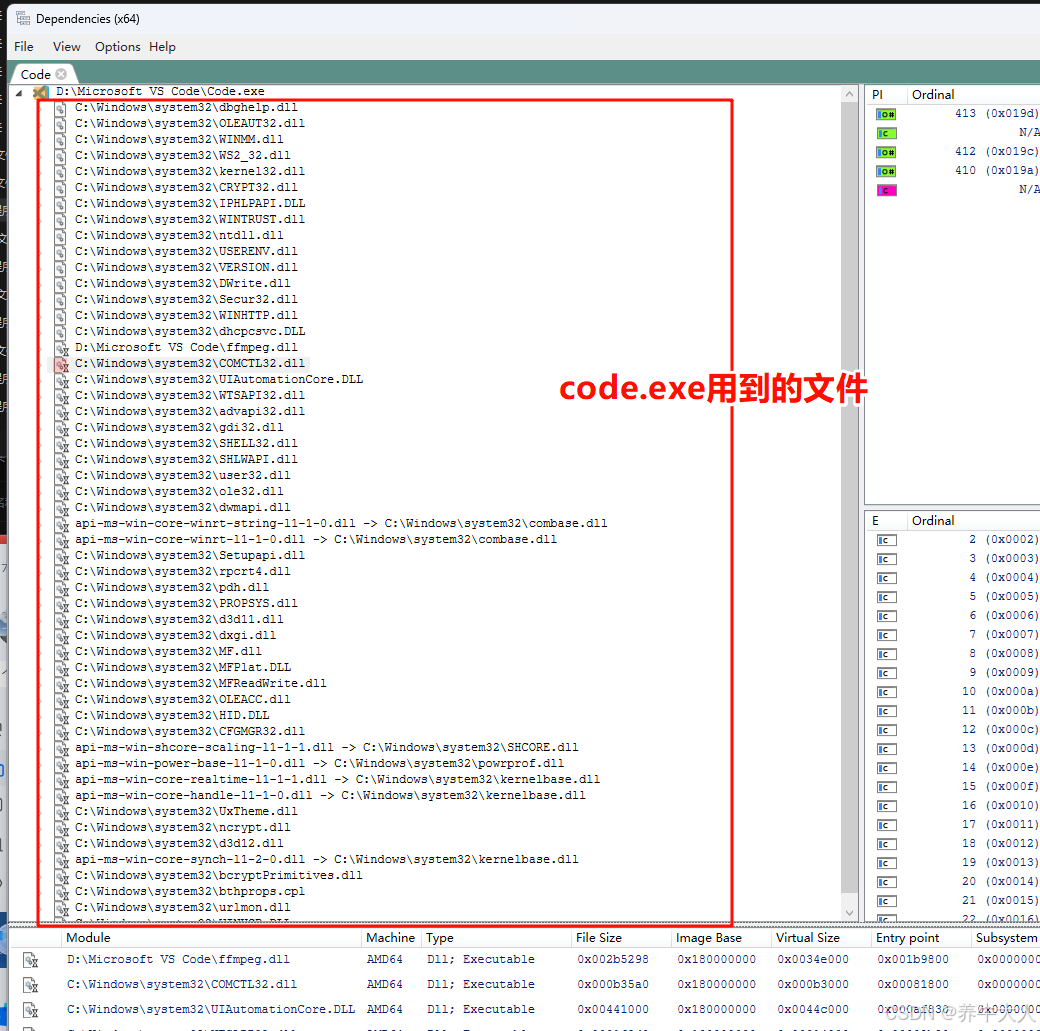The image size is (1040, 1031).
Task: Click the gdi32.dll module icon
Action: pos(62,428)
